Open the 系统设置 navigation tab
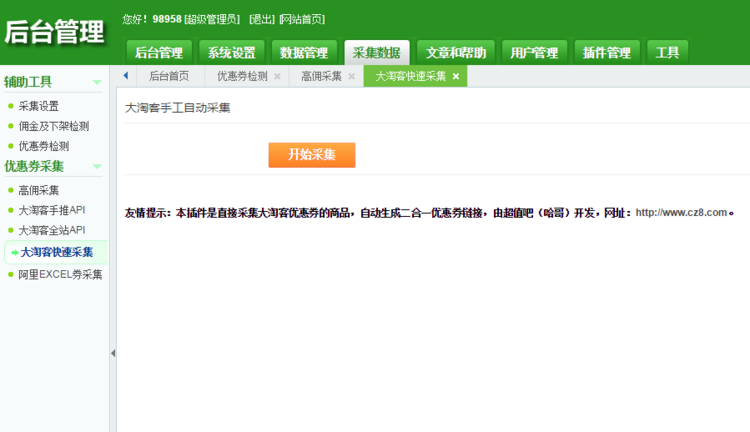 coord(232,53)
